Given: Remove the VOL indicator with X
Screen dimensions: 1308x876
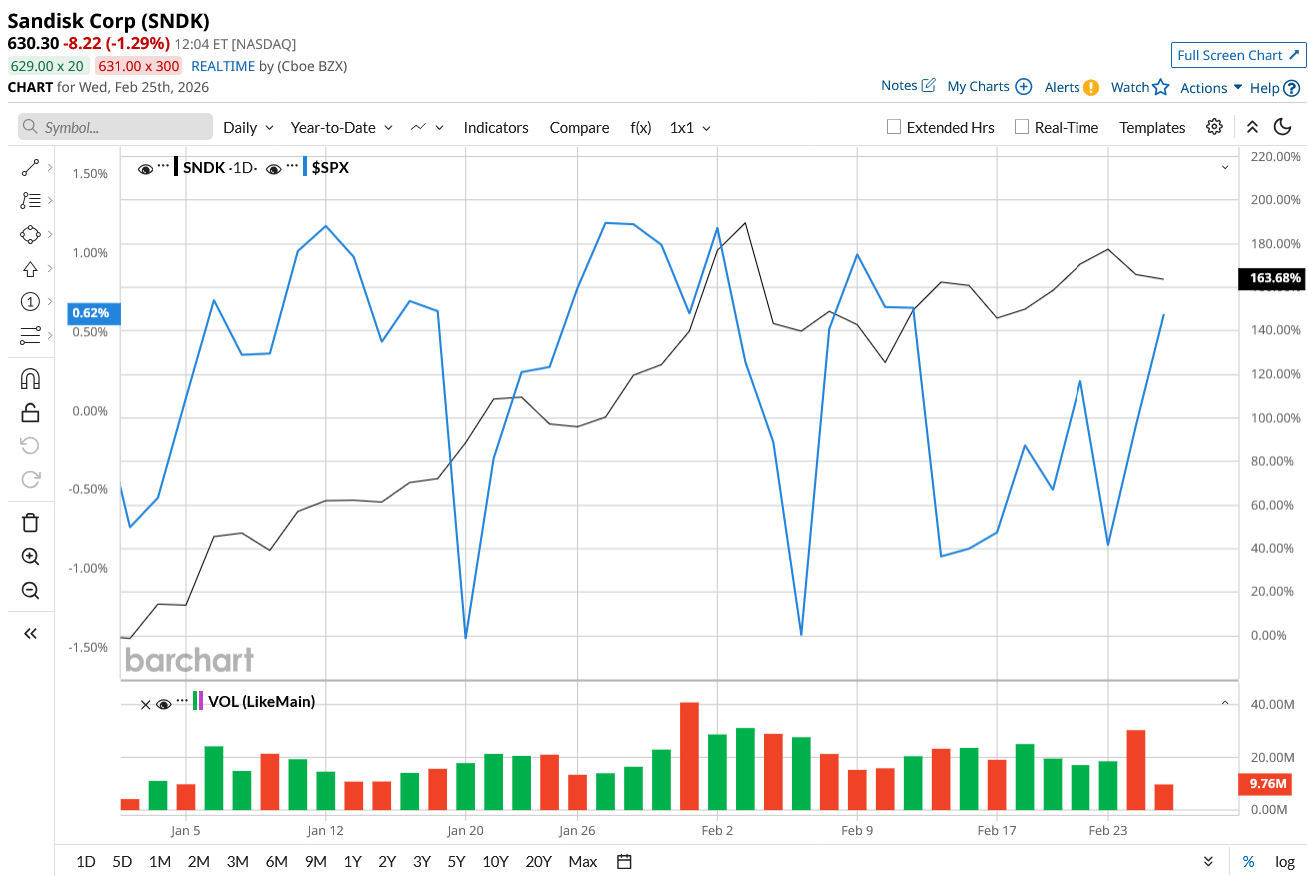Looking at the screenshot, I should point(145,704).
